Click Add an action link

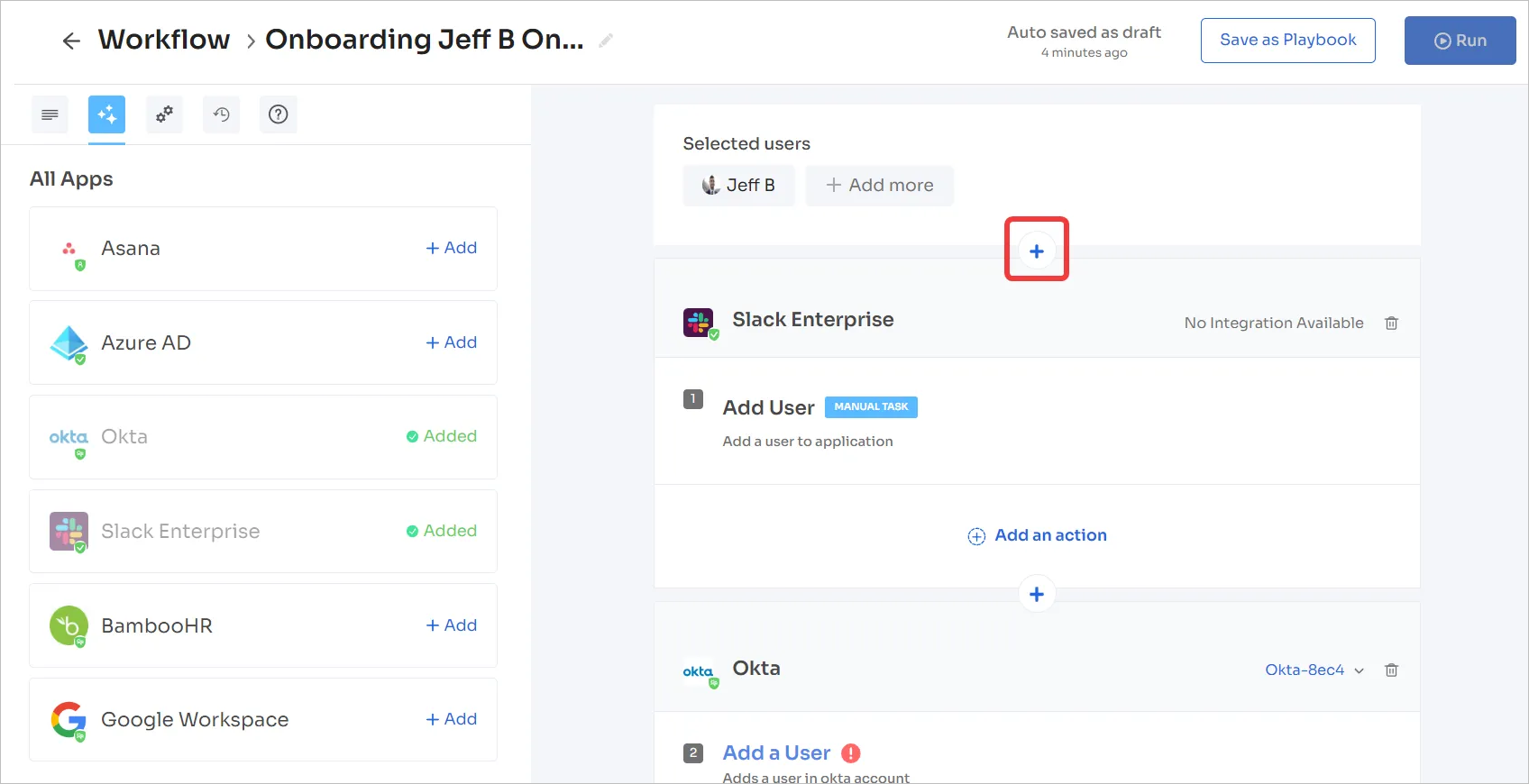[1037, 535]
